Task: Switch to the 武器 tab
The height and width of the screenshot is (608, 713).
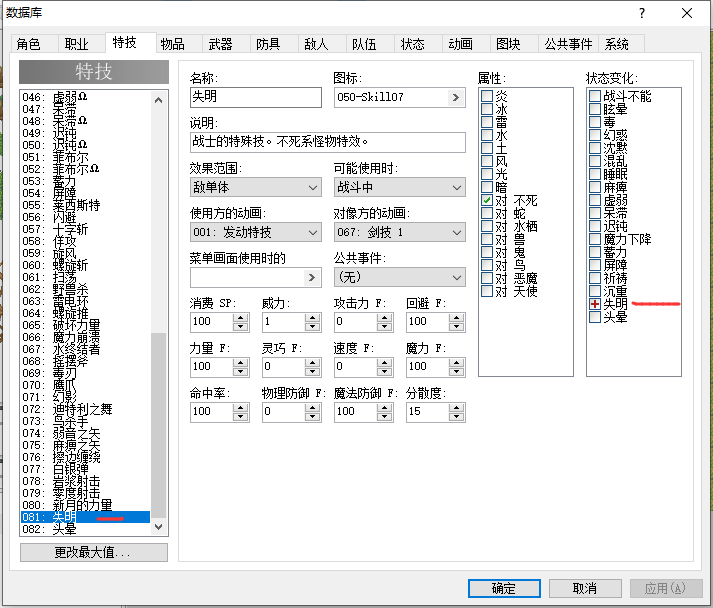Action: point(220,44)
